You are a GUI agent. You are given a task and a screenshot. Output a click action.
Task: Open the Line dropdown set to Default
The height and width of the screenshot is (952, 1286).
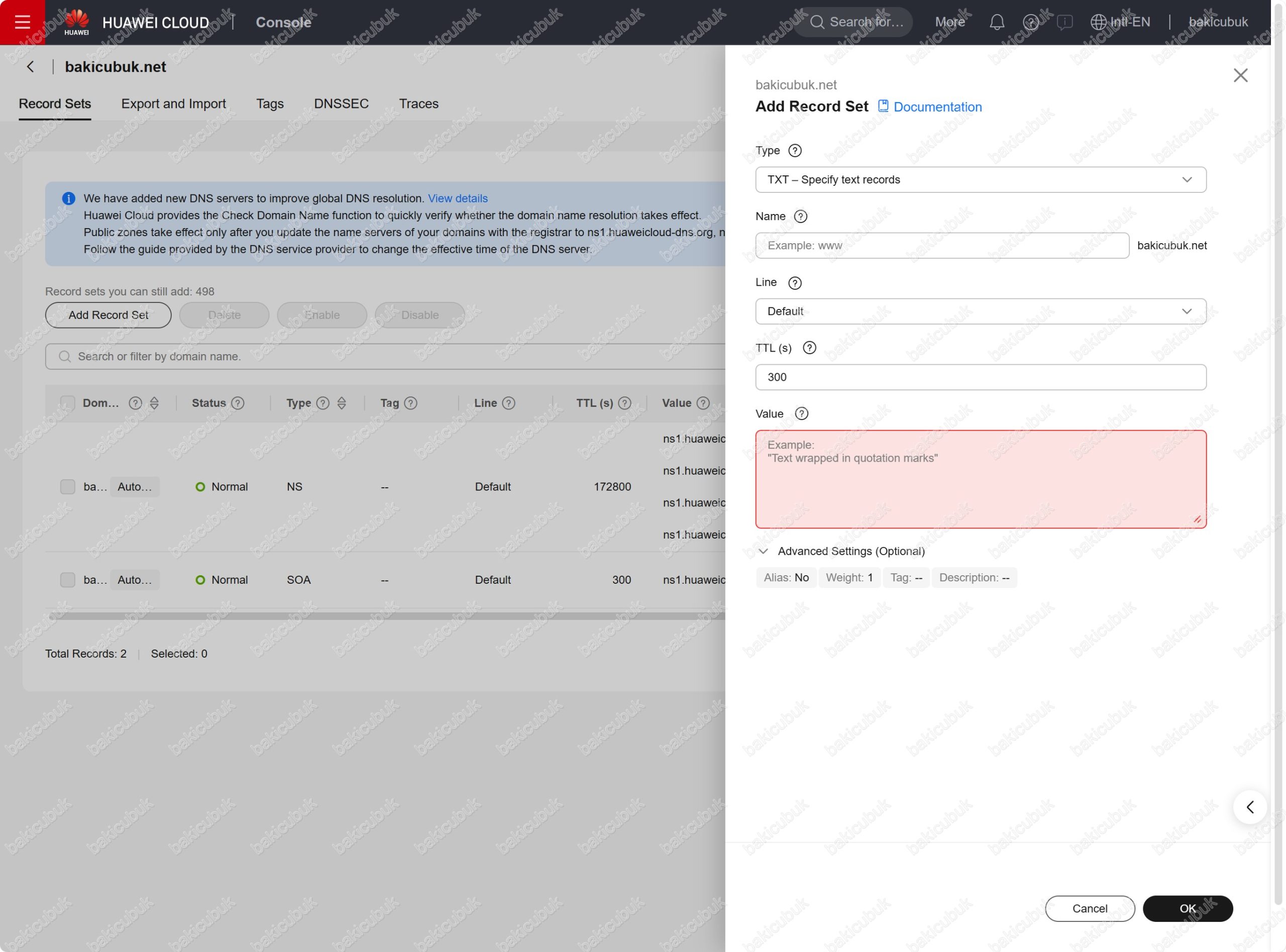click(980, 311)
